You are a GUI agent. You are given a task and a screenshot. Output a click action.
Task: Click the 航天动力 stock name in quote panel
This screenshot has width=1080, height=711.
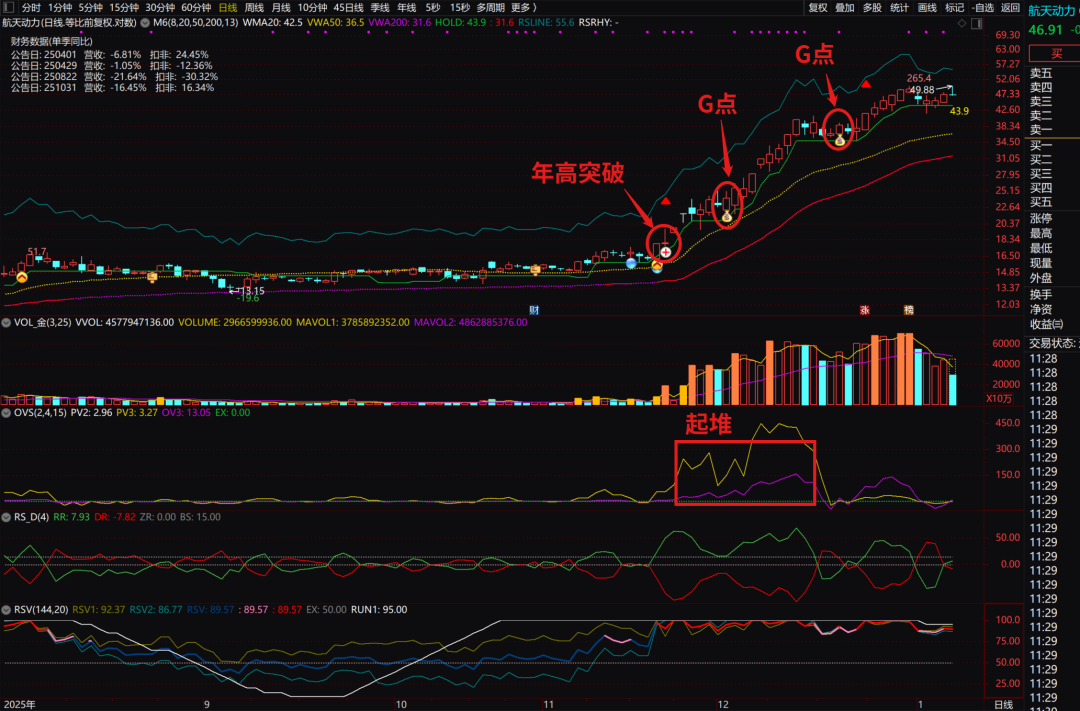tap(1051, 11)
